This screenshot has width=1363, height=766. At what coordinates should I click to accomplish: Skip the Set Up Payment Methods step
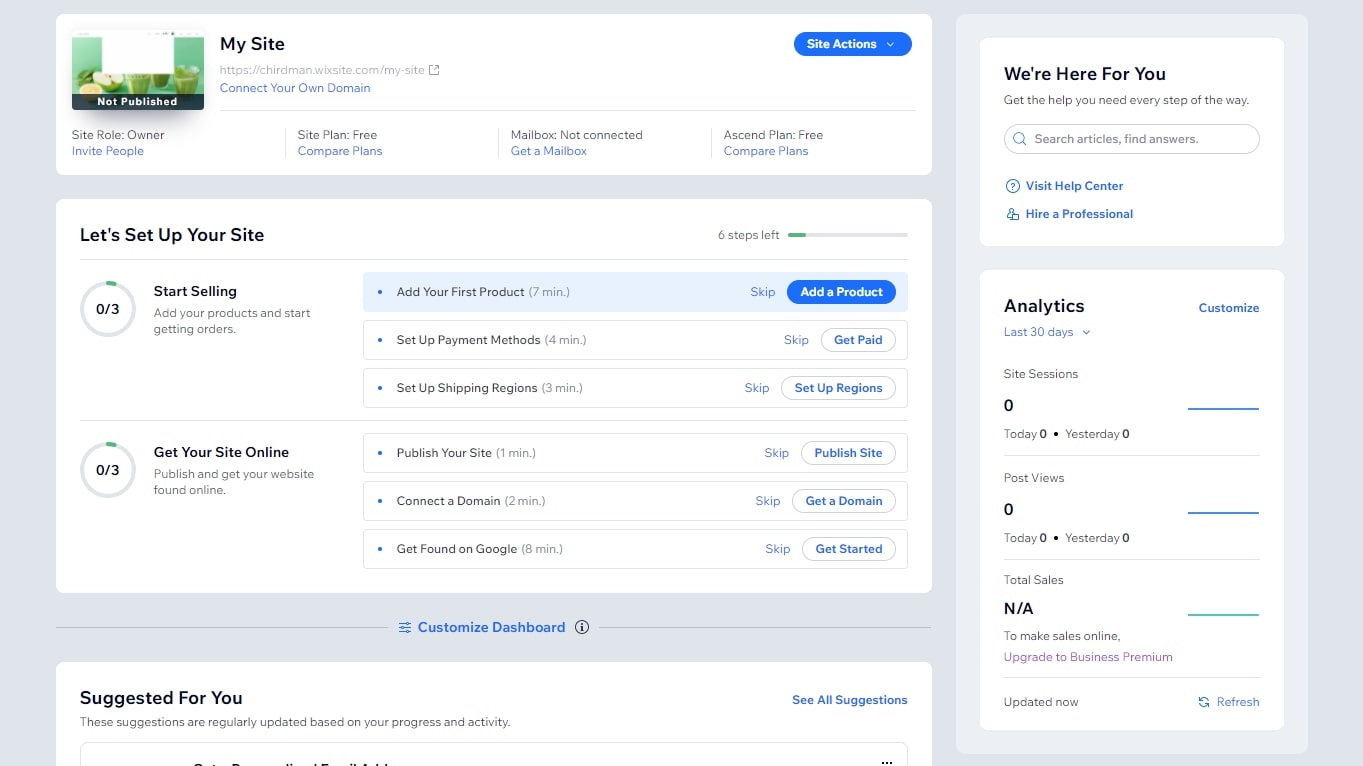796,340
